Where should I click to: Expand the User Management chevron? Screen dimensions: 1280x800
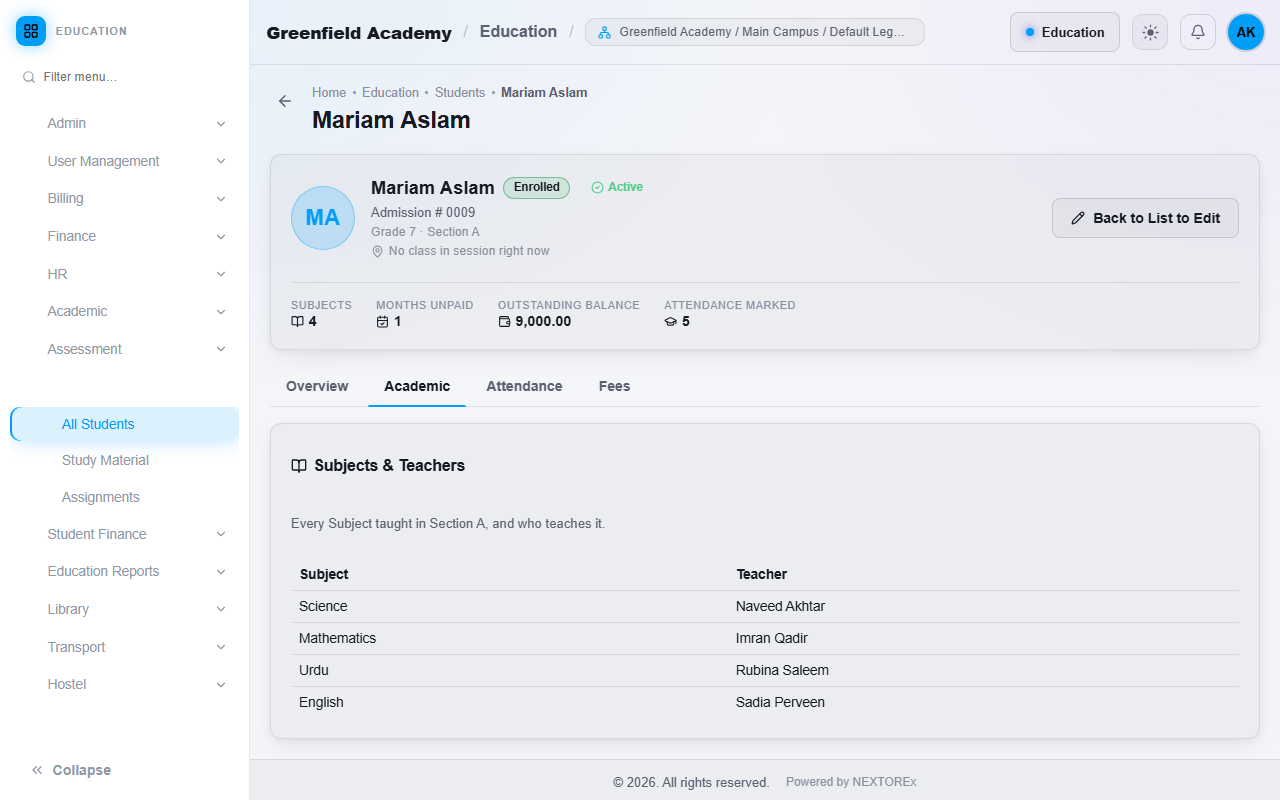pos(221,161)
